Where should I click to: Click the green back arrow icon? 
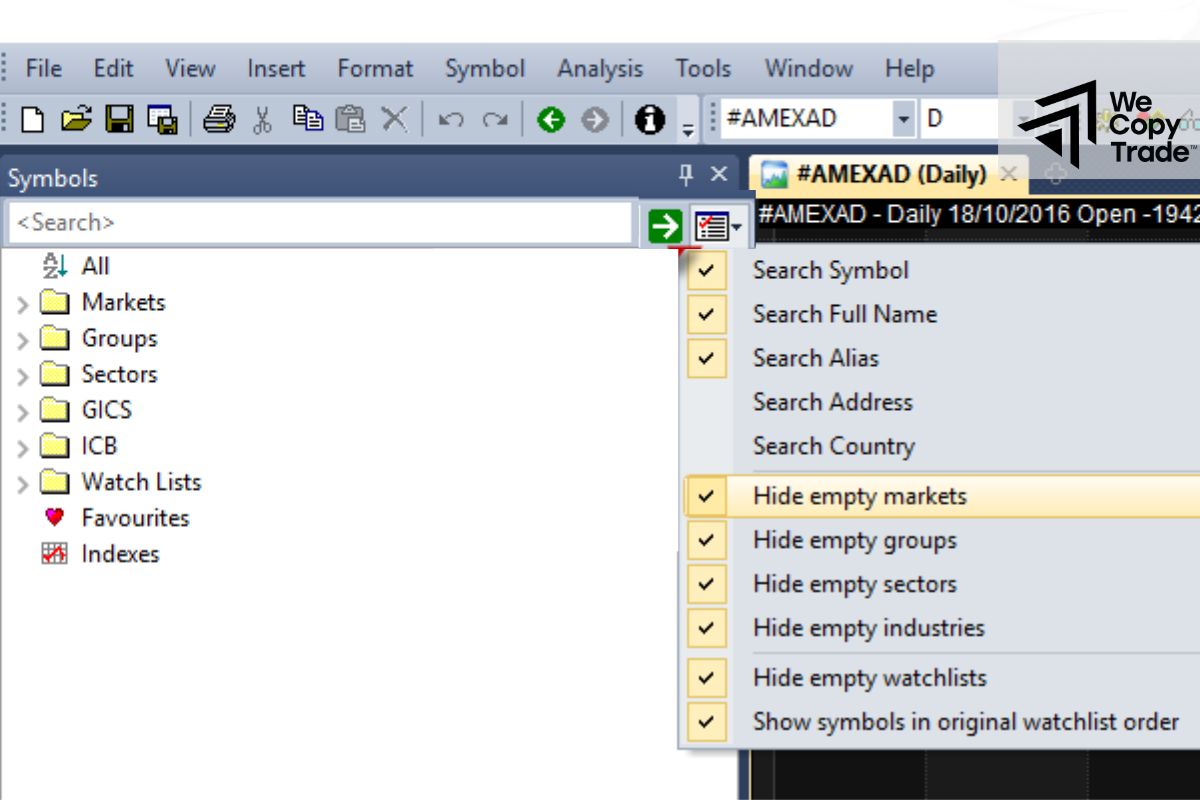(x=550, y=120)
